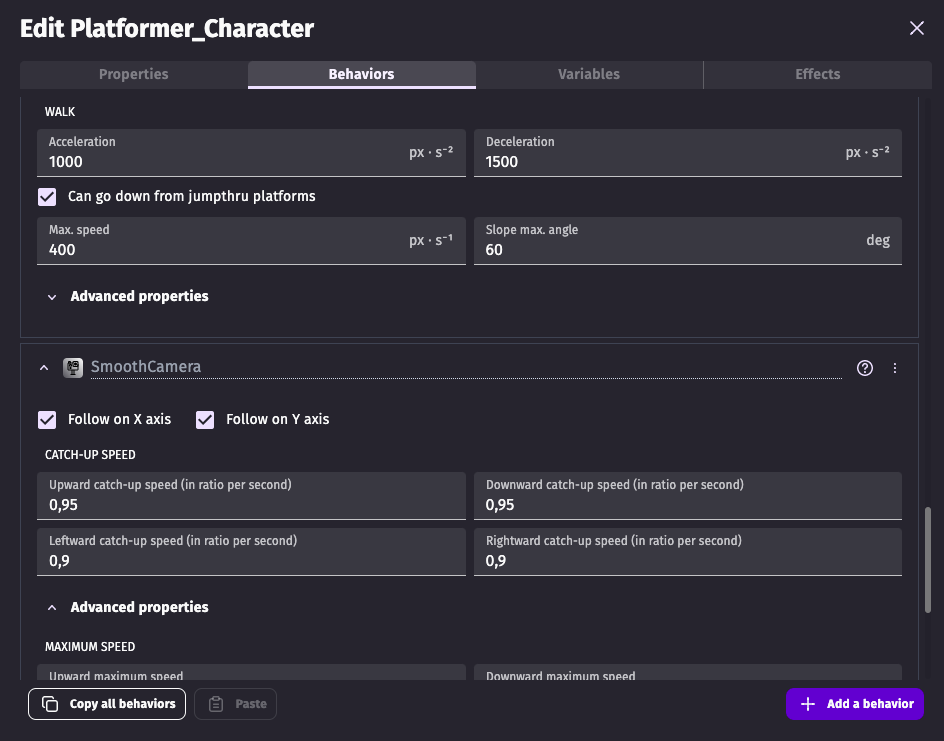Screen dimensions: 944x741
Task: Click the vertical scrollbar thumb
Action: [x=929, y=558]
